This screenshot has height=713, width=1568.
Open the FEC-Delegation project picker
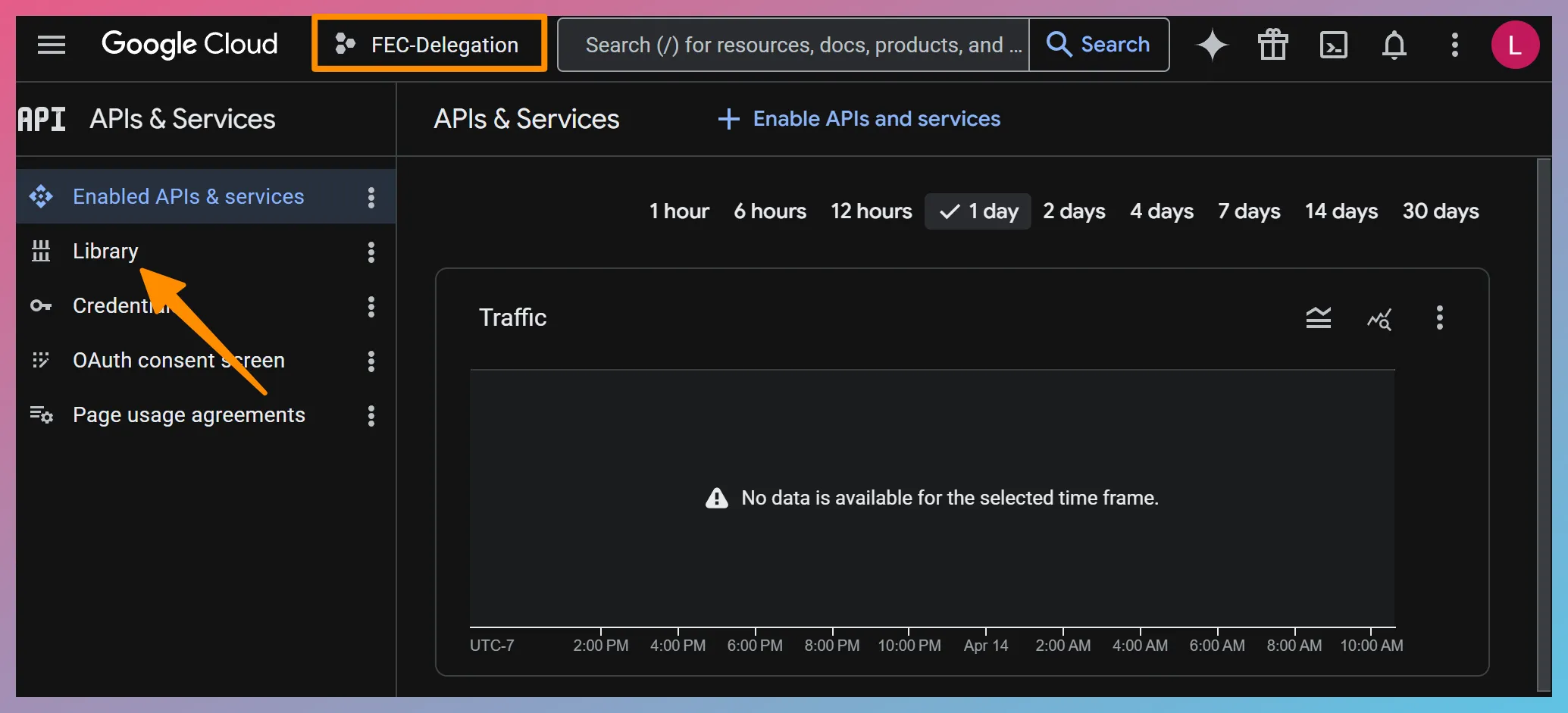click(429, 45)
